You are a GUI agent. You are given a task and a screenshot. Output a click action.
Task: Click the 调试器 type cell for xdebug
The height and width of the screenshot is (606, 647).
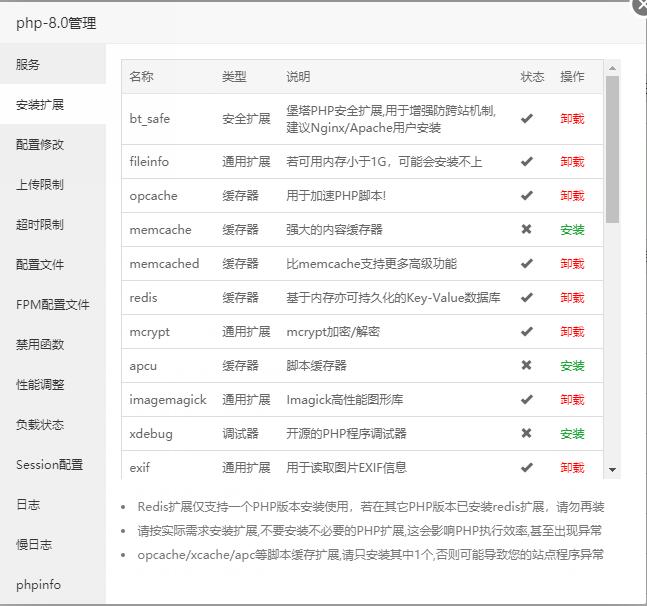pyautogui.click(x=240, y=434)
